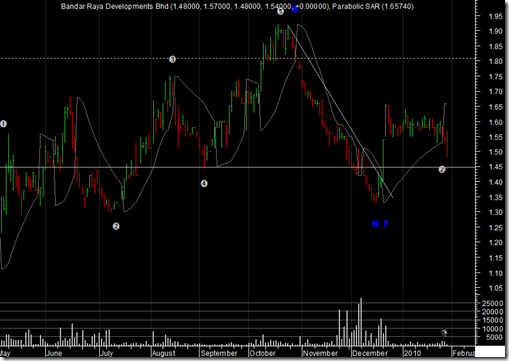Click the 1.30 price axis label
This screenshot has width=509, height=361.
[x=496, y=212]
